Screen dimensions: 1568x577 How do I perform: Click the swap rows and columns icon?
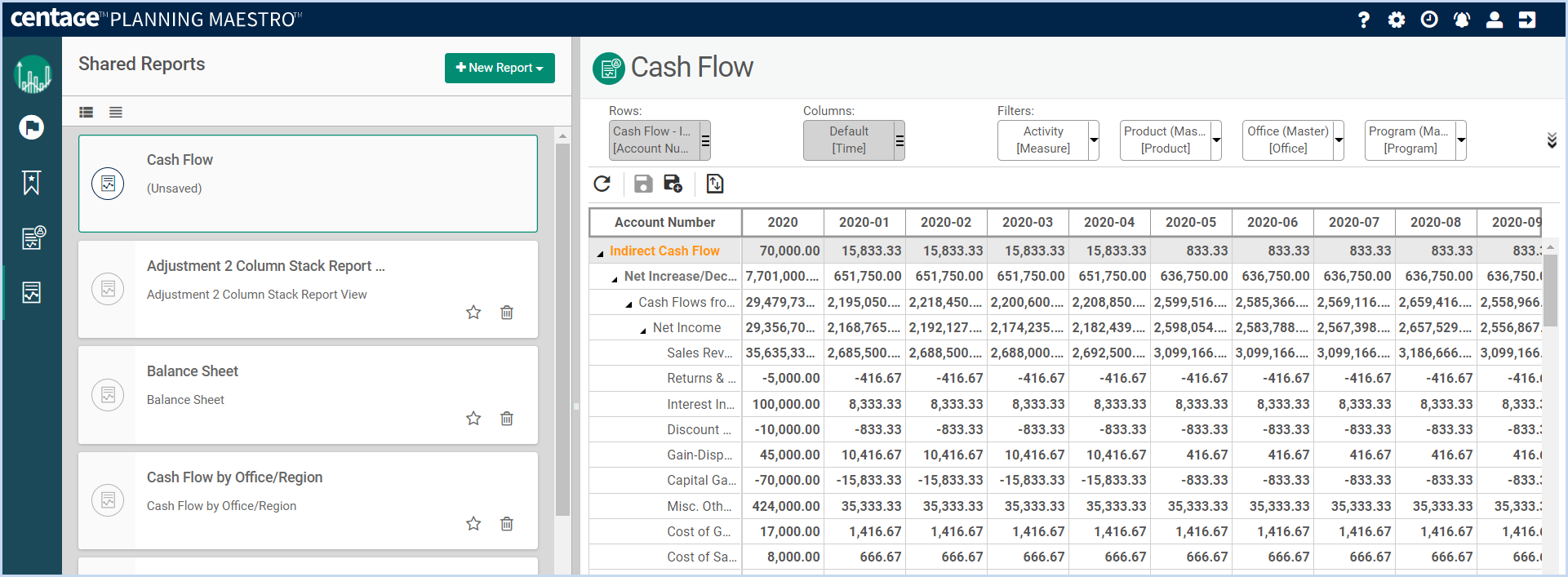[715, 184]
